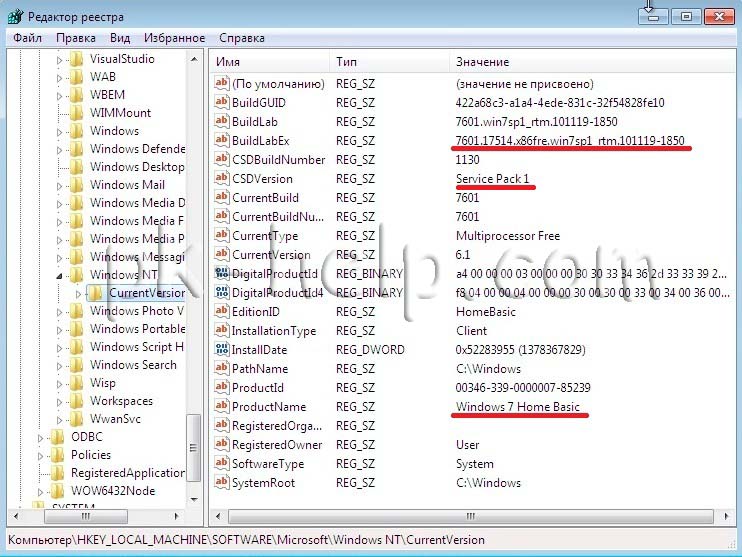
Task: Select the RegisteredApplications key
Action: 128,473
